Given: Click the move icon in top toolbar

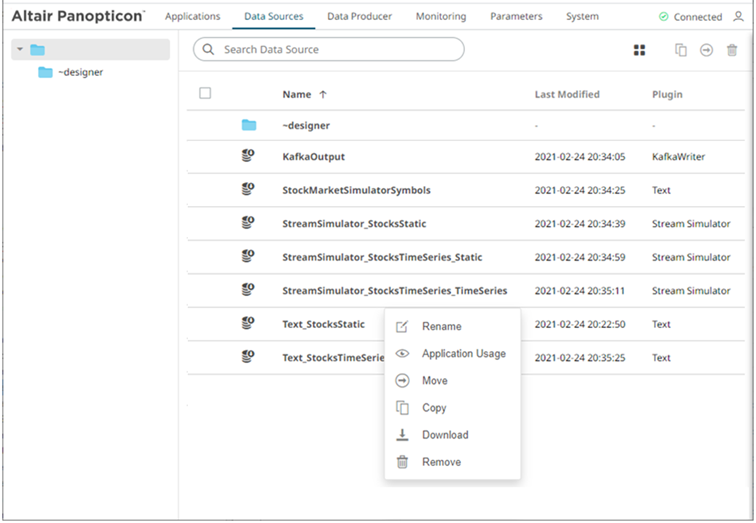Looking at the screenshot, I should coord(706,50).
